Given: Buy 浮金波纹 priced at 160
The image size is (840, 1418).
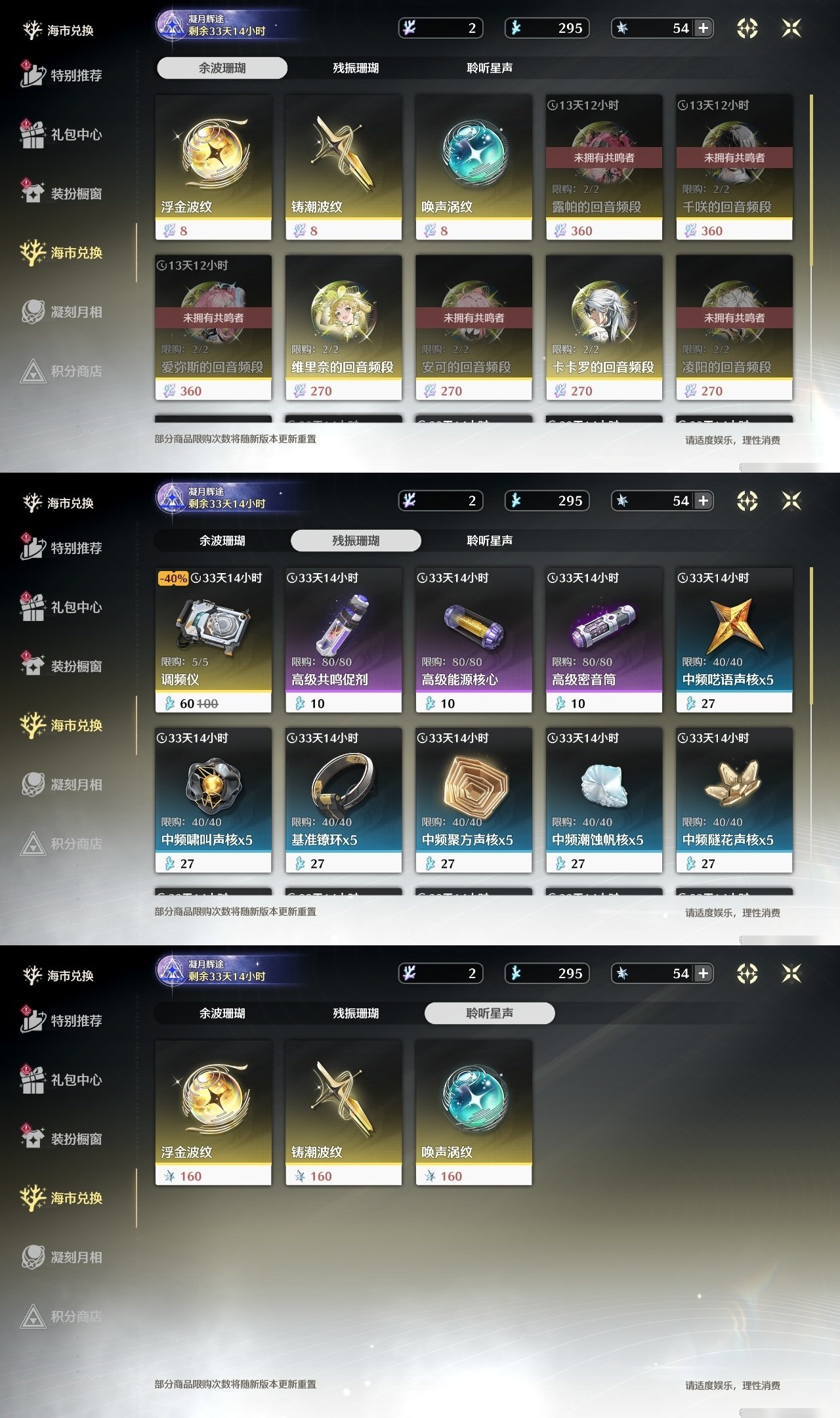Looking at the screenshot, I should (x=213, y=1113).
